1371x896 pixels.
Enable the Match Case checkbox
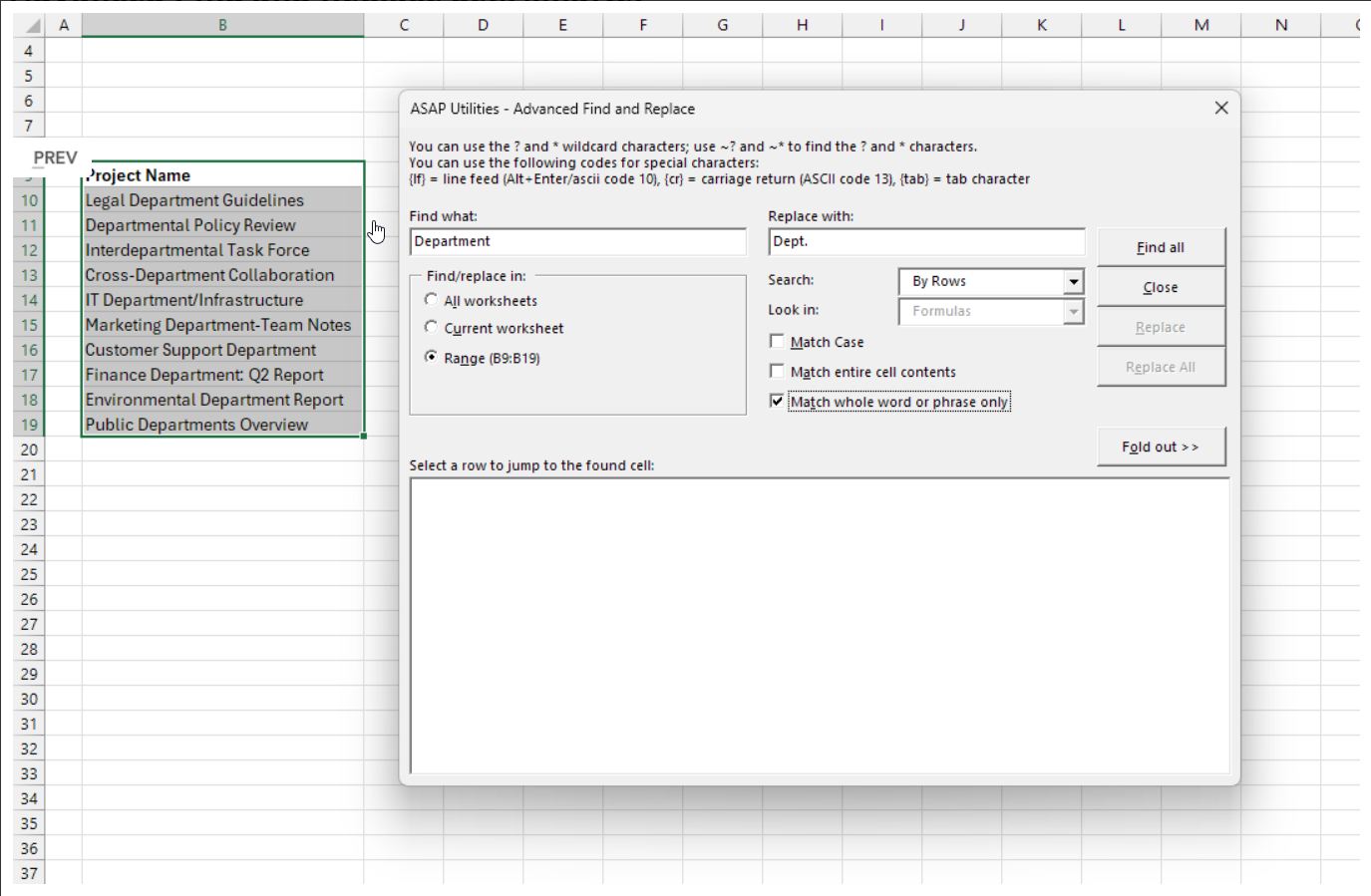tap(777, 342)
